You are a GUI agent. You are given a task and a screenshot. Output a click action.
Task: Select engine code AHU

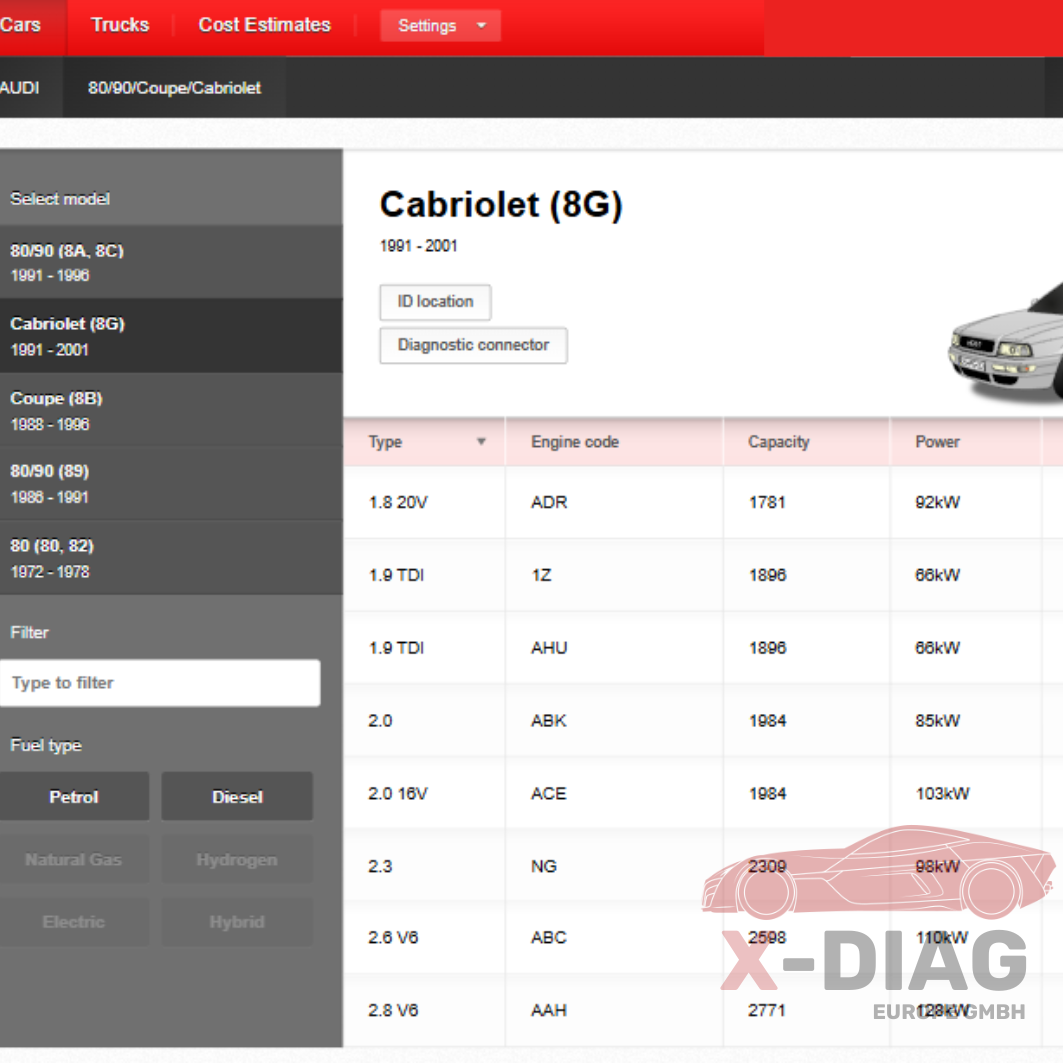point(549,648)
